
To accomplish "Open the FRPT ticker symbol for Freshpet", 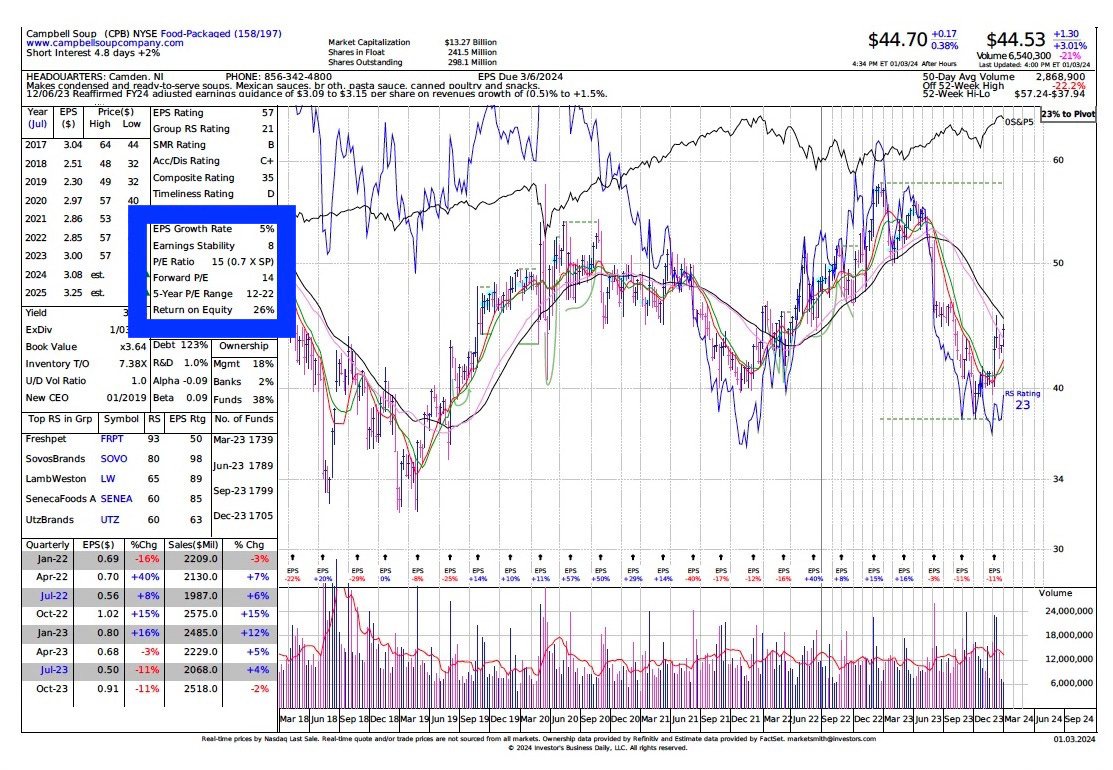I will 111,439.
